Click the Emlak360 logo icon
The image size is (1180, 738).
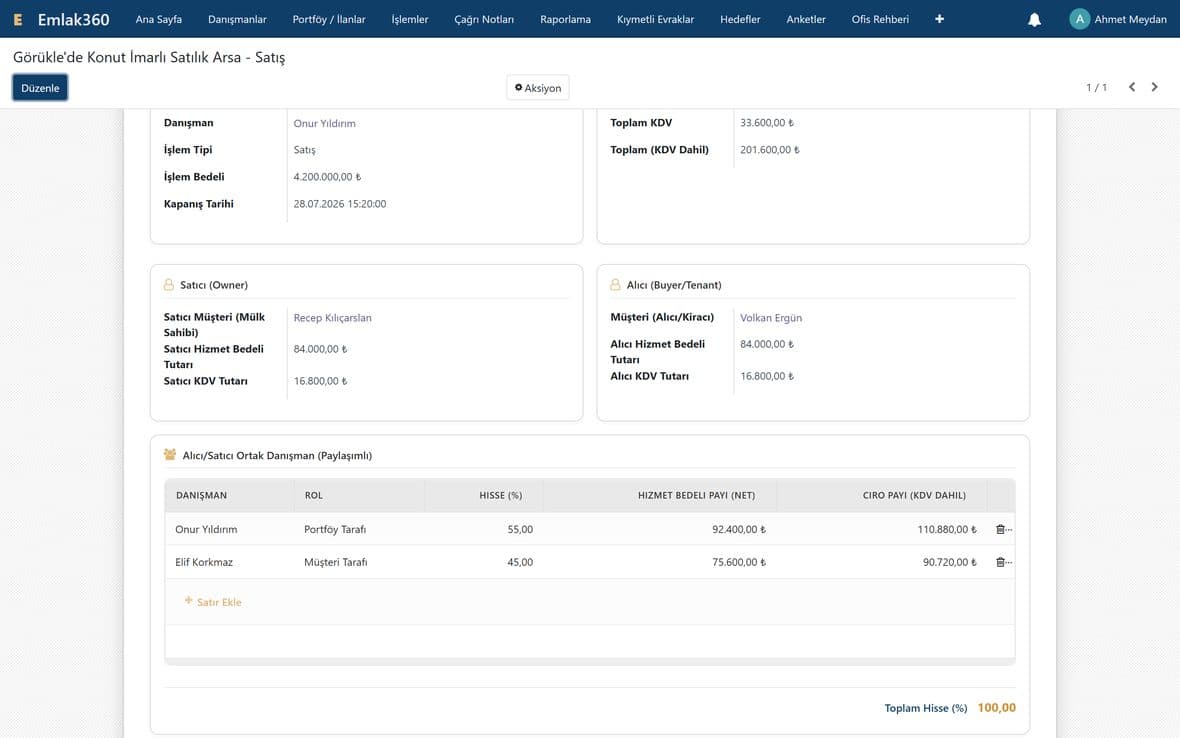[18, 20]
